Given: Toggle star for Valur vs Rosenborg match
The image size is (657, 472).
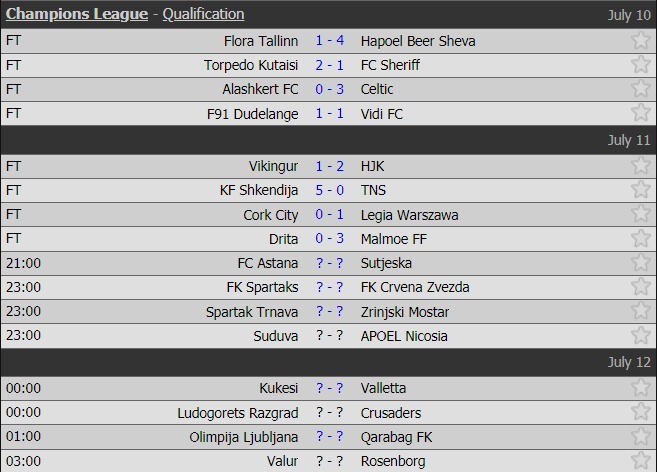Looking at the screenshot, I should point(641,461).
